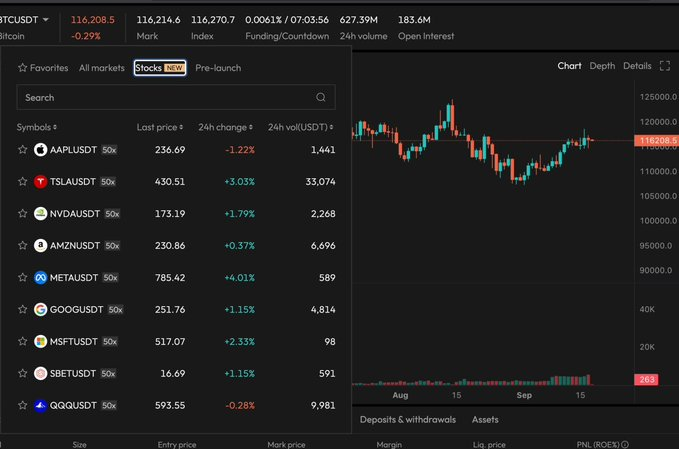Click AAPLUSDT change -1.22%
Screen dimensions: 679x449
click(x=240, y=150)
